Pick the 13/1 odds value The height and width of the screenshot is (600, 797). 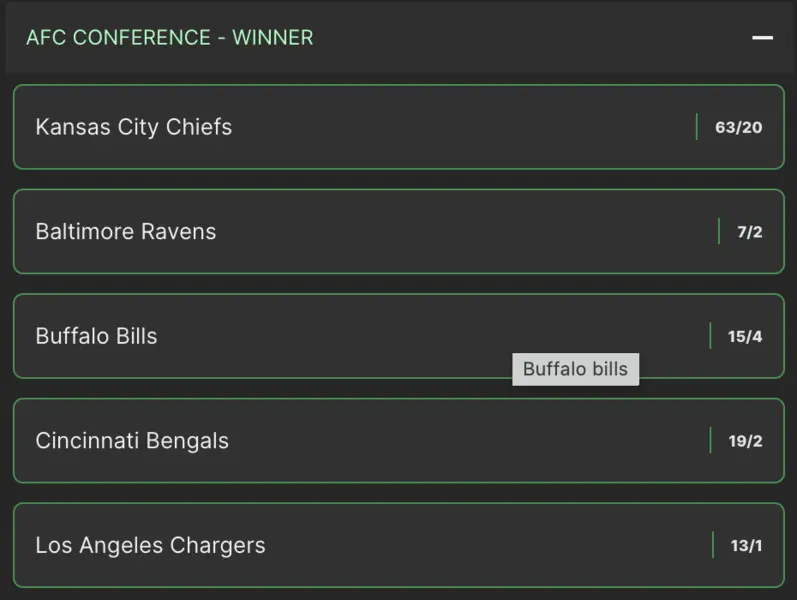pyautogui.click(x=746, y=546)
